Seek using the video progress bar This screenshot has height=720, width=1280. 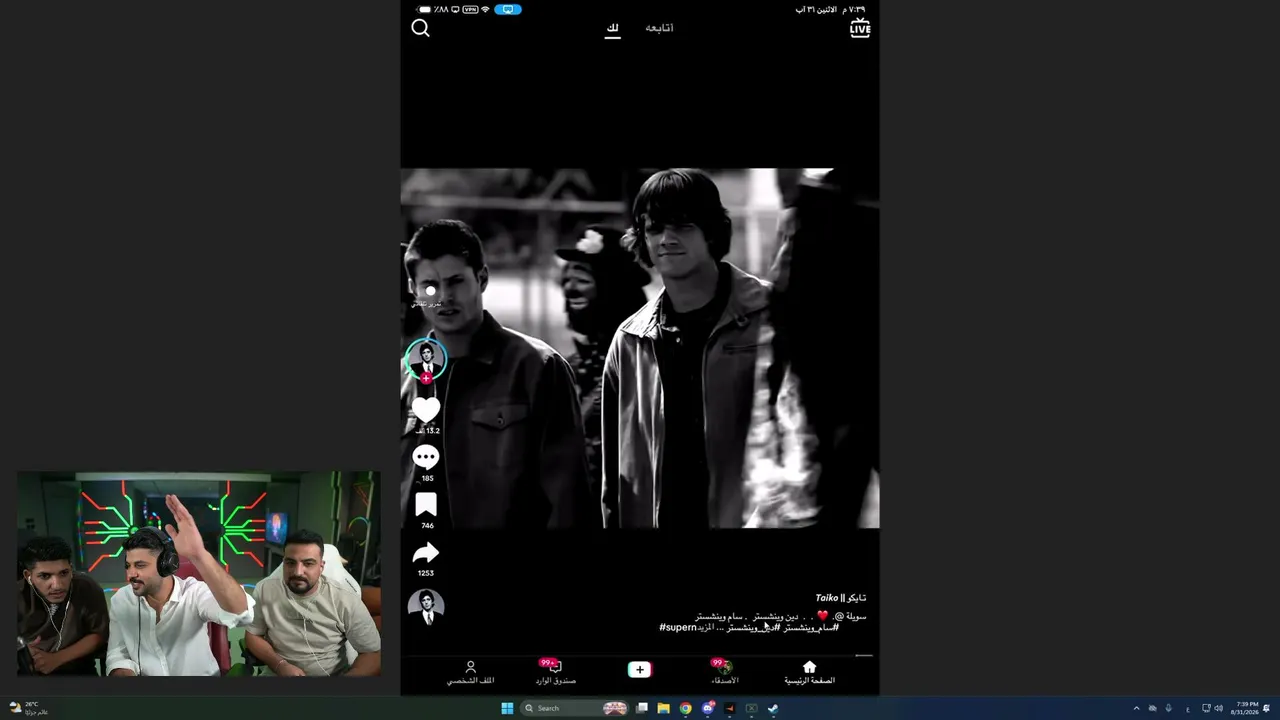tap(640, 656)
